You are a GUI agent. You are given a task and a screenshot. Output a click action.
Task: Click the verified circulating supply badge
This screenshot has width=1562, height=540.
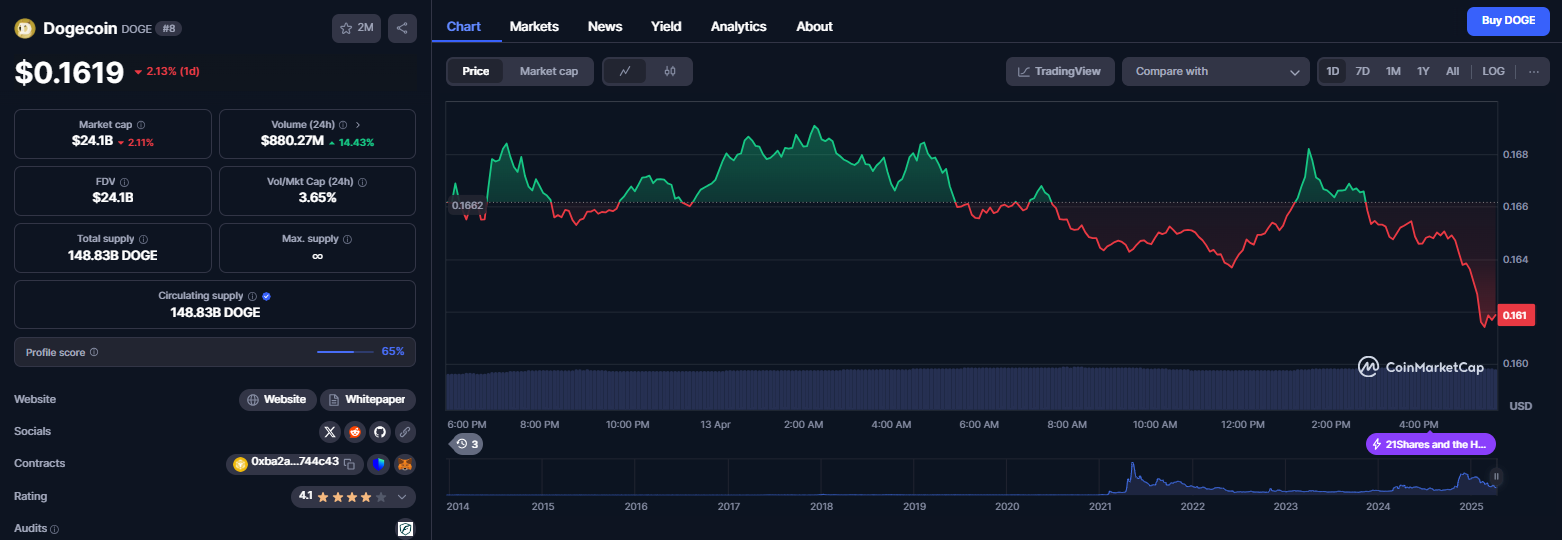(x=266, y=297)
